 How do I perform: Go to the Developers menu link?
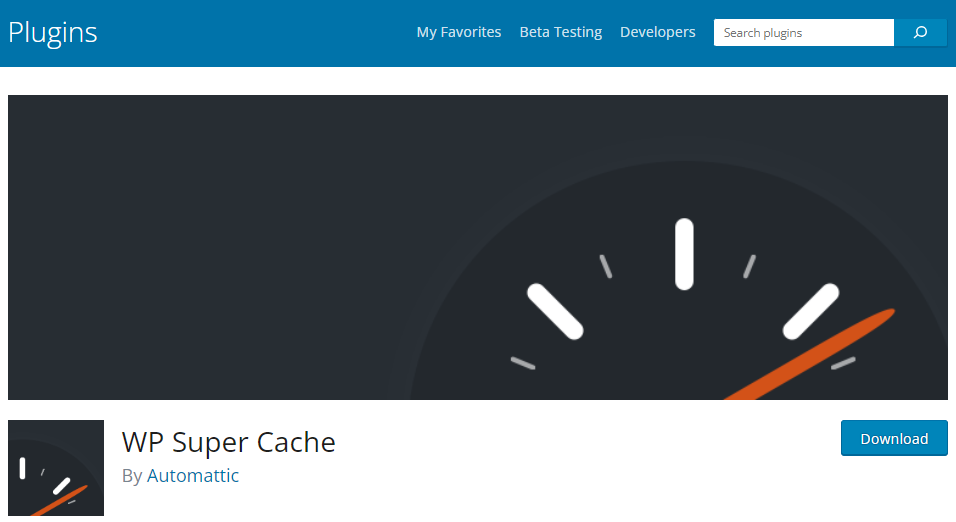click(x=657, y=32)
